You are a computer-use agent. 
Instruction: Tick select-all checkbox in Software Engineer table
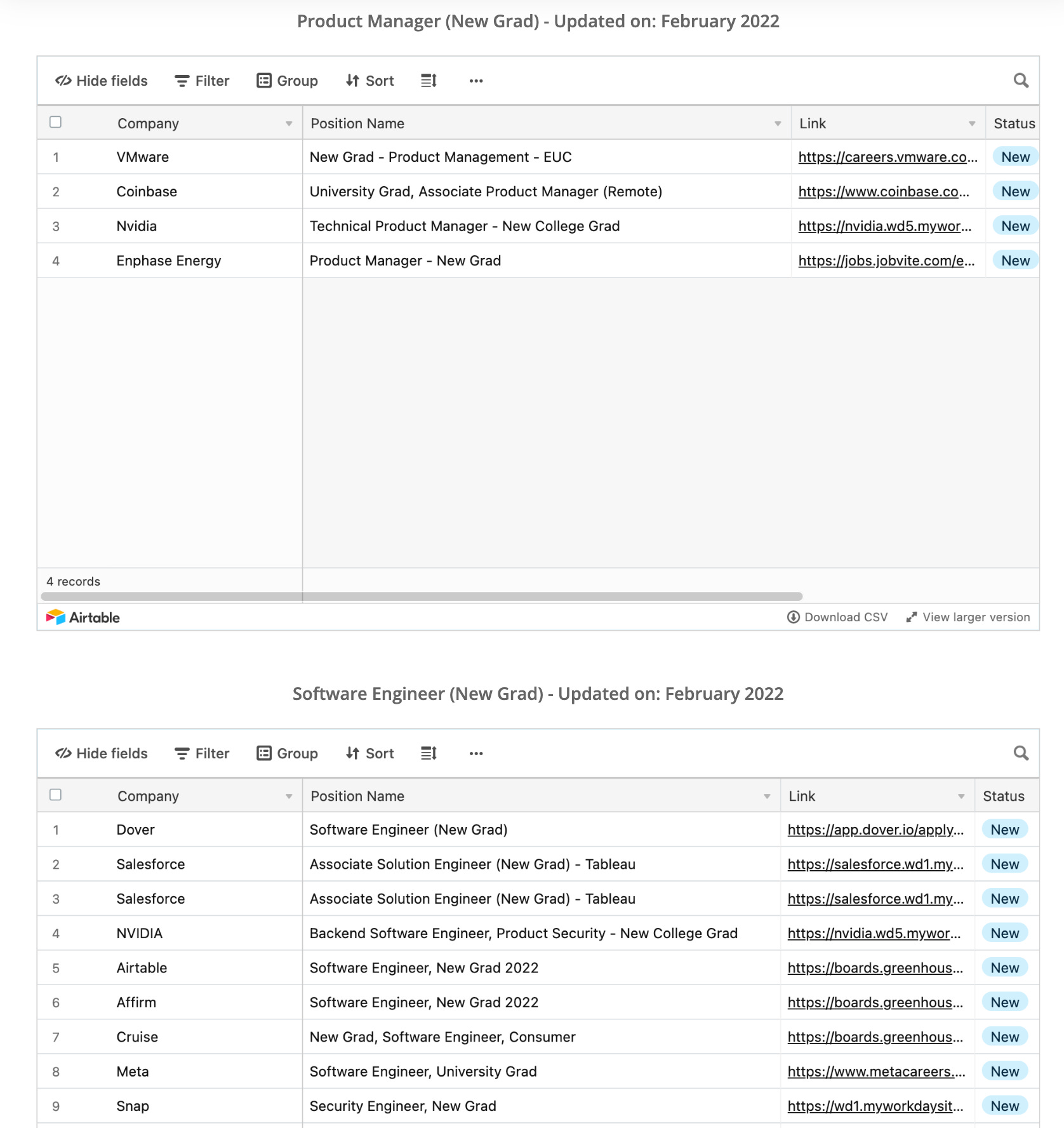[x=56, y=795]
